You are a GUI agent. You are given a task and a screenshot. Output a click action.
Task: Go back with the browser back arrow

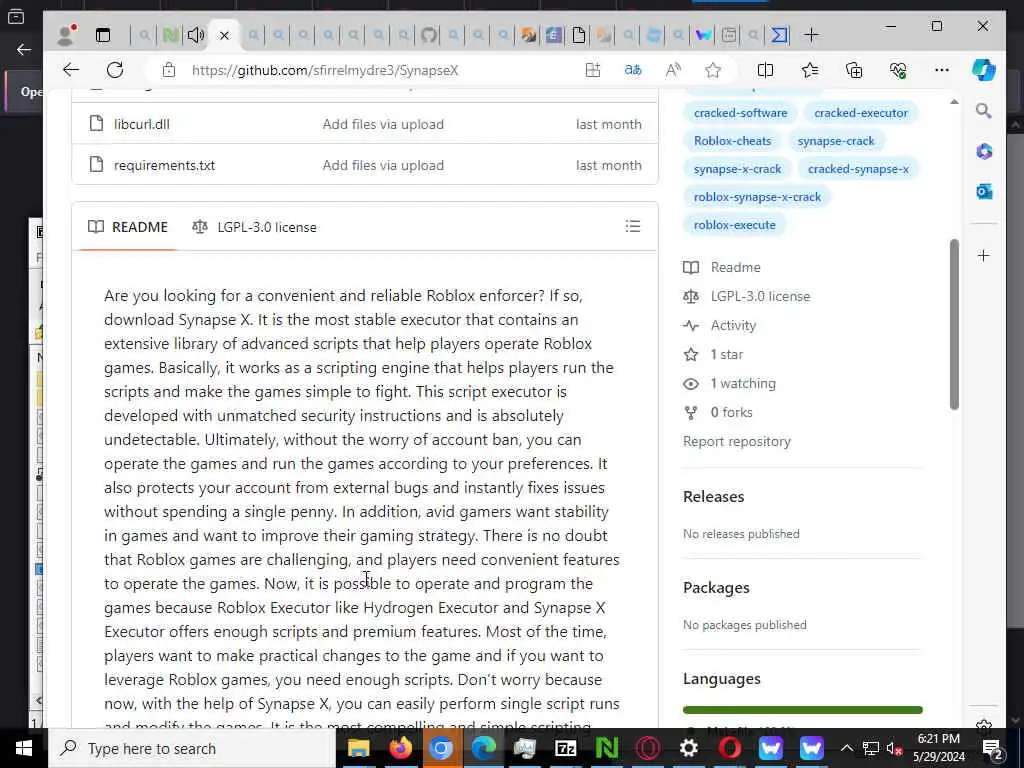coord(71,70)
